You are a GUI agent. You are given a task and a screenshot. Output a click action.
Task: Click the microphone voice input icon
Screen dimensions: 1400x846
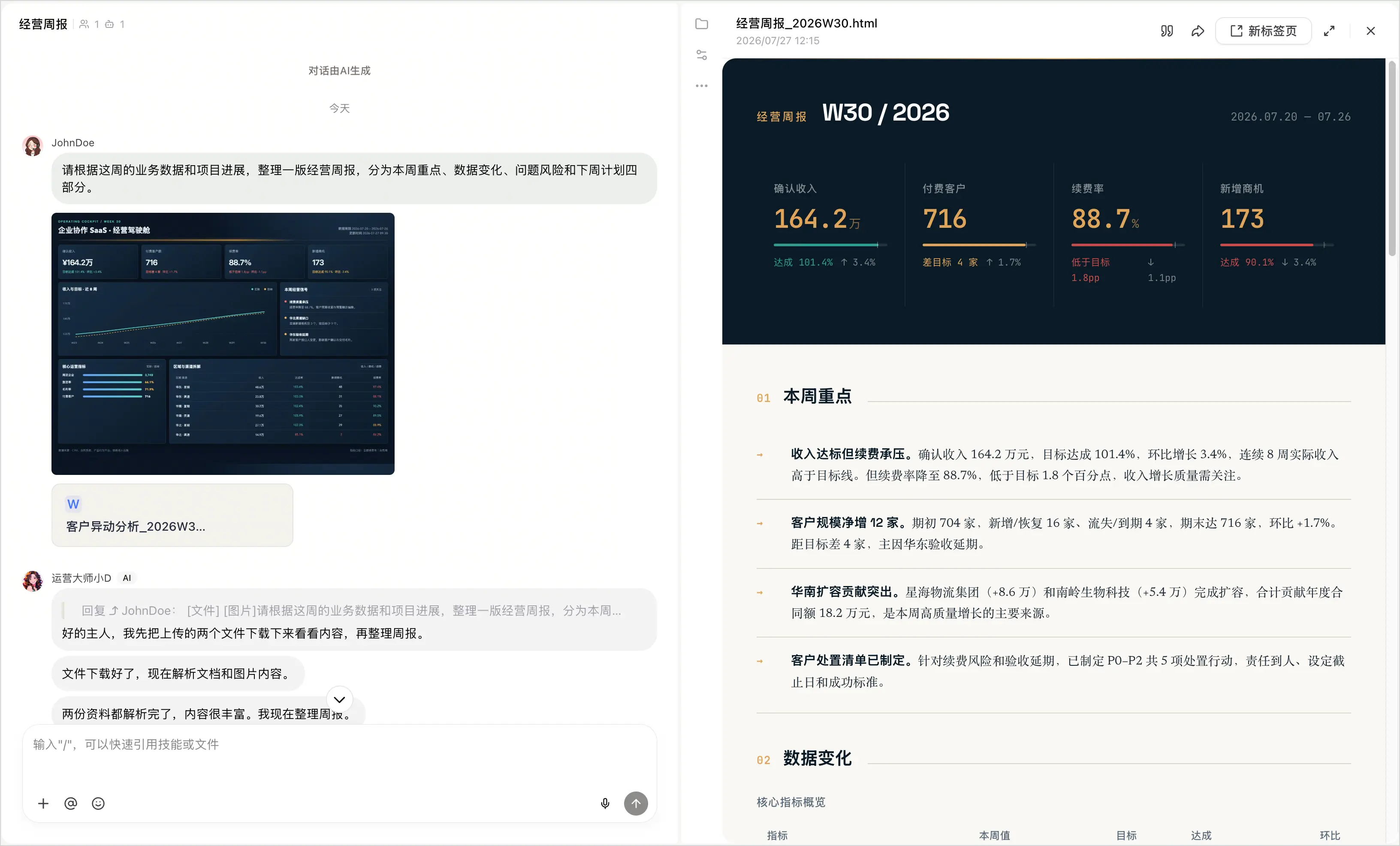tap(605, 804)
